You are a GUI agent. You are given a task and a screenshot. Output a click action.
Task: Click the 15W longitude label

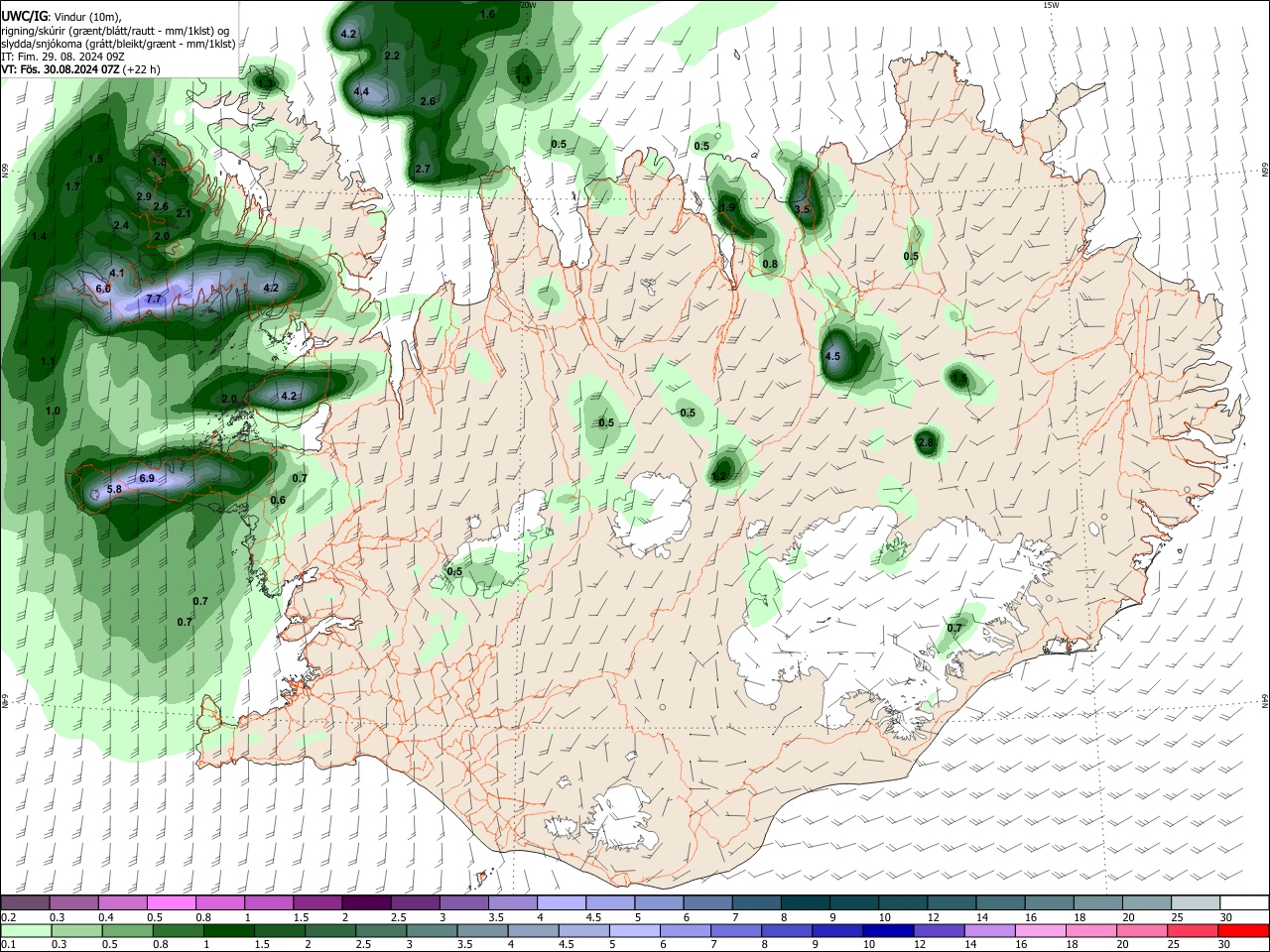tap(1051, 5)
